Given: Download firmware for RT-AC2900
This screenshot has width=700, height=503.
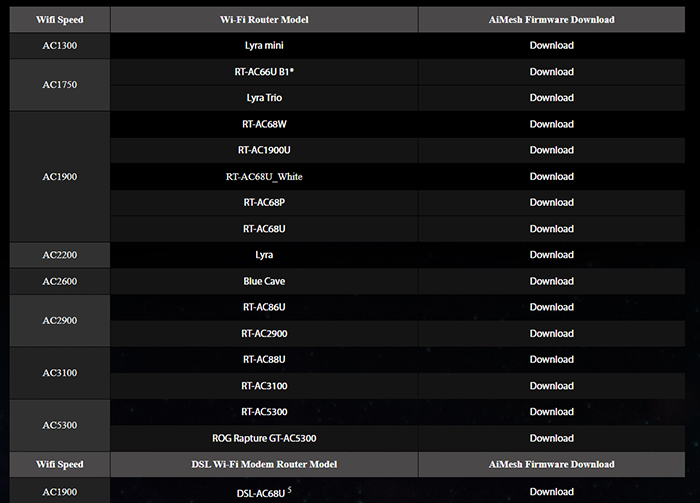Looking at the screenshot, I should pos(551,333).
